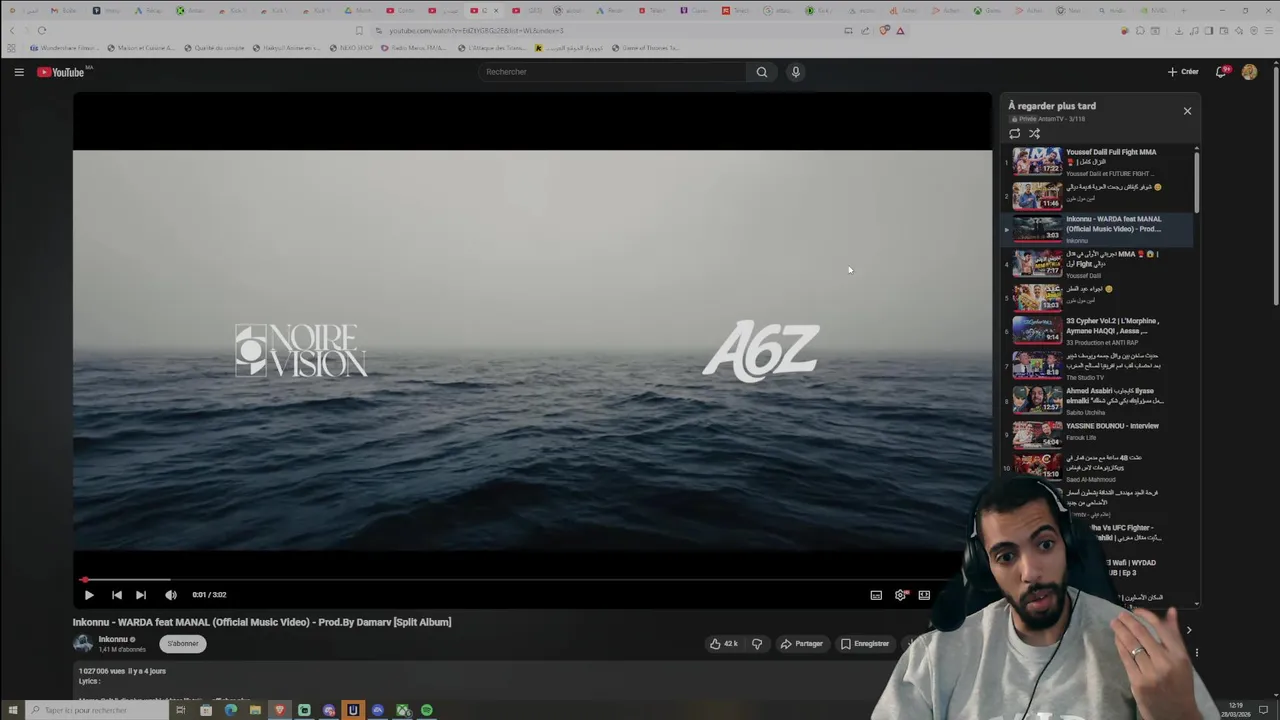The image size is (1280, 720).
Task: Open the browser downloads icon
Action: click(1179, 31)
